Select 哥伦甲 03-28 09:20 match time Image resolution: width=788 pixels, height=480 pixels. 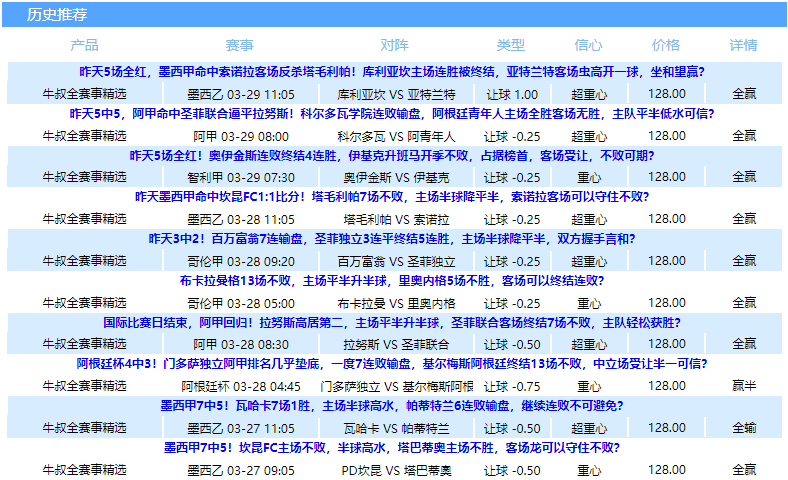(x=241, y=261)
